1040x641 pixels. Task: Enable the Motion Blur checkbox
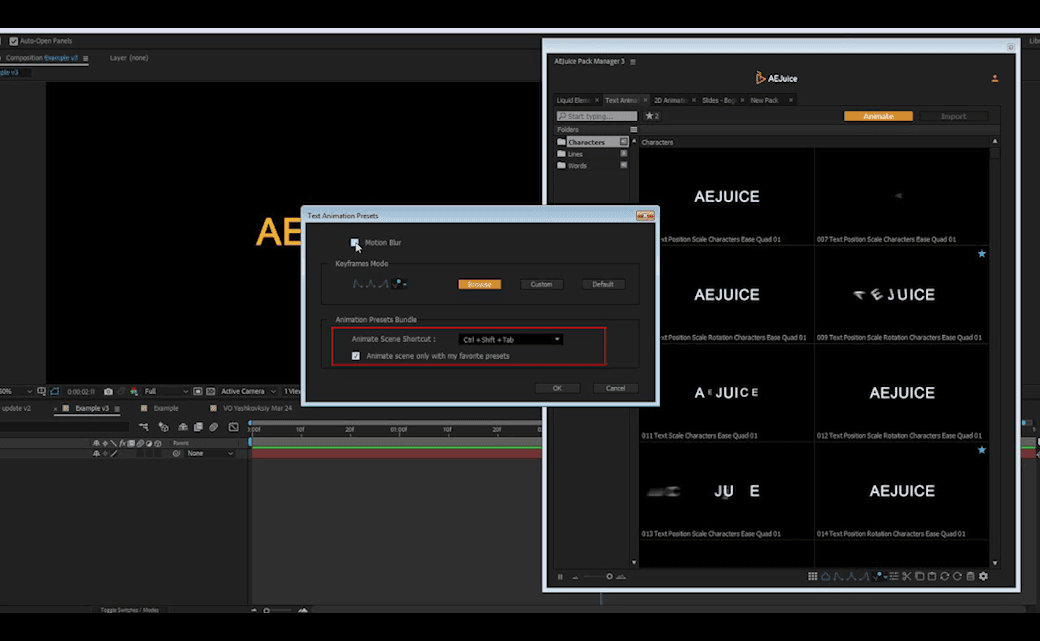pos(355,243)
